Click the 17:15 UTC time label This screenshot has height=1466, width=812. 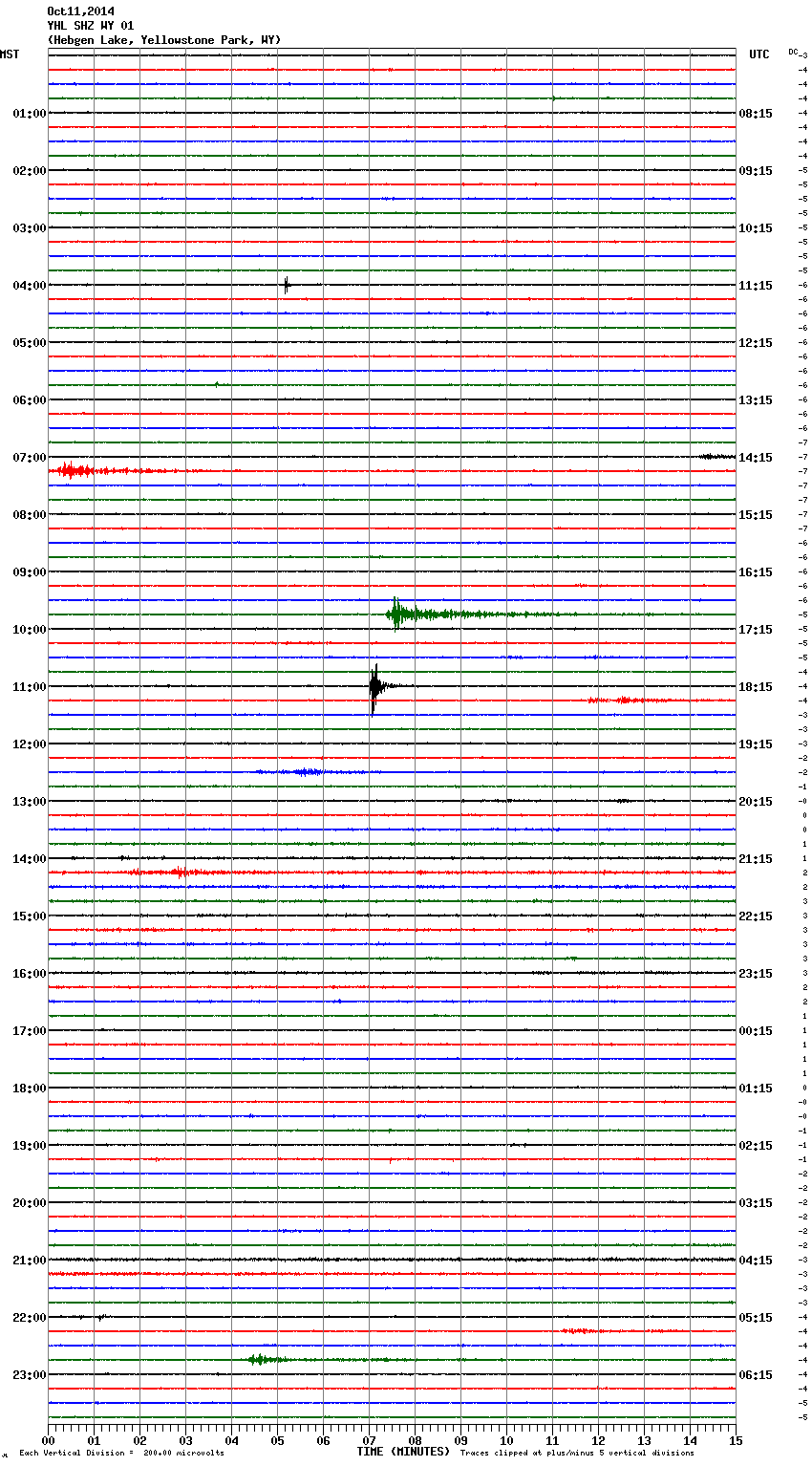[756, 630]
